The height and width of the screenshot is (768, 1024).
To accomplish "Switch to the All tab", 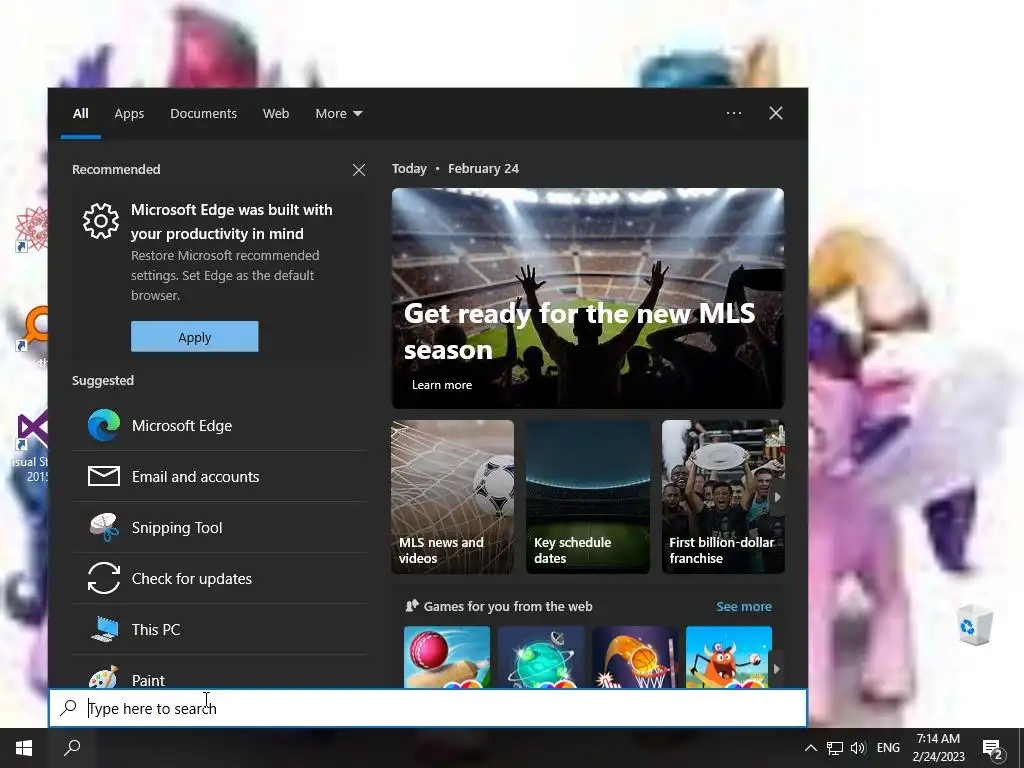I will point(80,114).
